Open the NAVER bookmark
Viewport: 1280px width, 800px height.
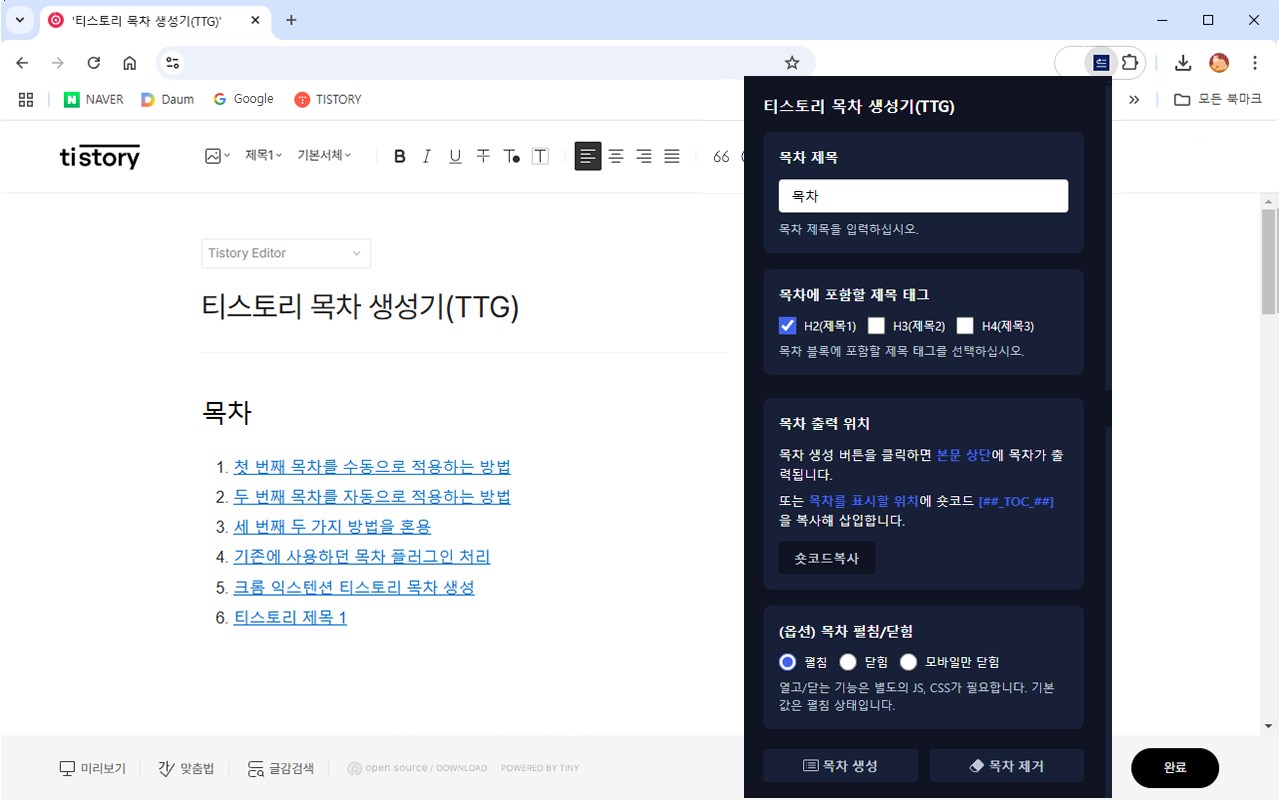coord(94,99)
